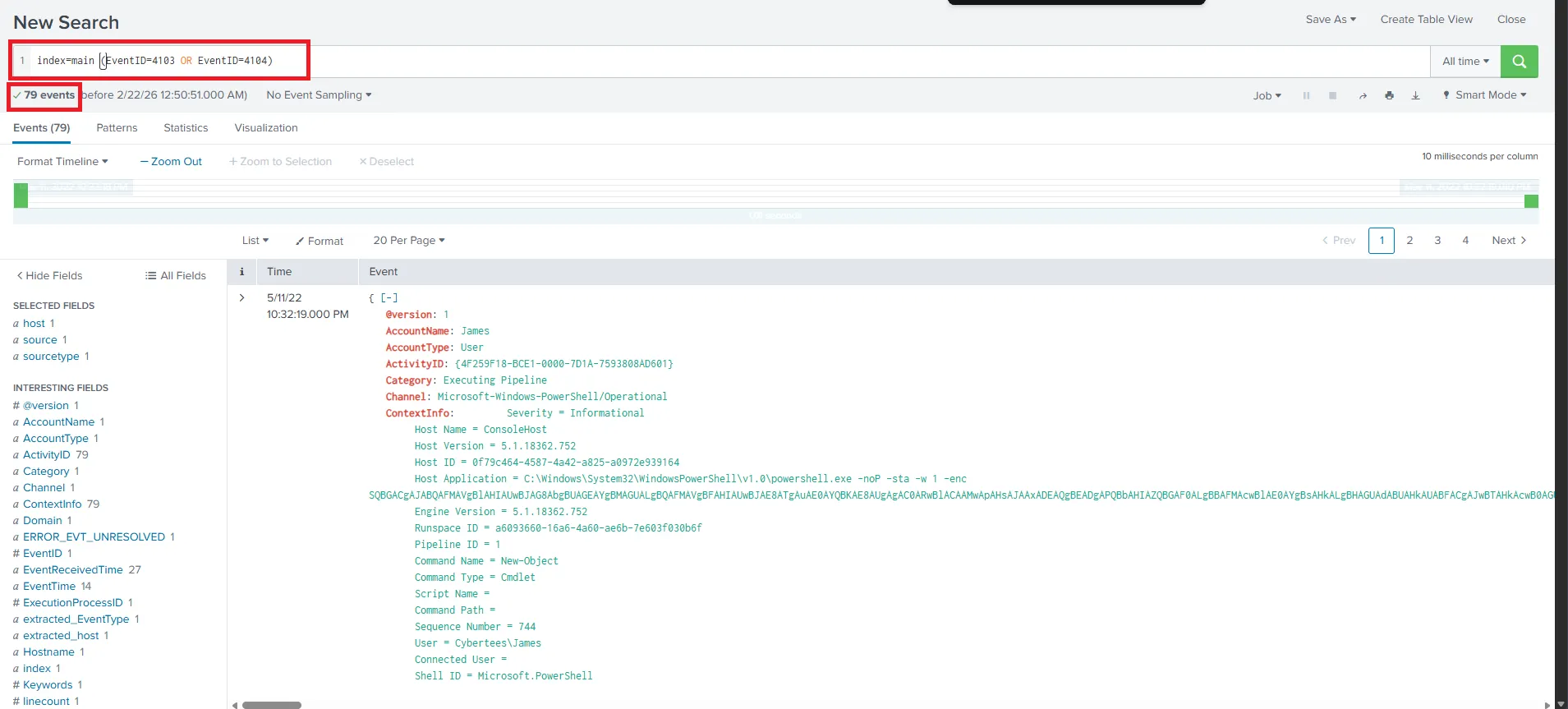Click Hide Fields
This screenshot has width=1568, height=709.
point(49,275)
